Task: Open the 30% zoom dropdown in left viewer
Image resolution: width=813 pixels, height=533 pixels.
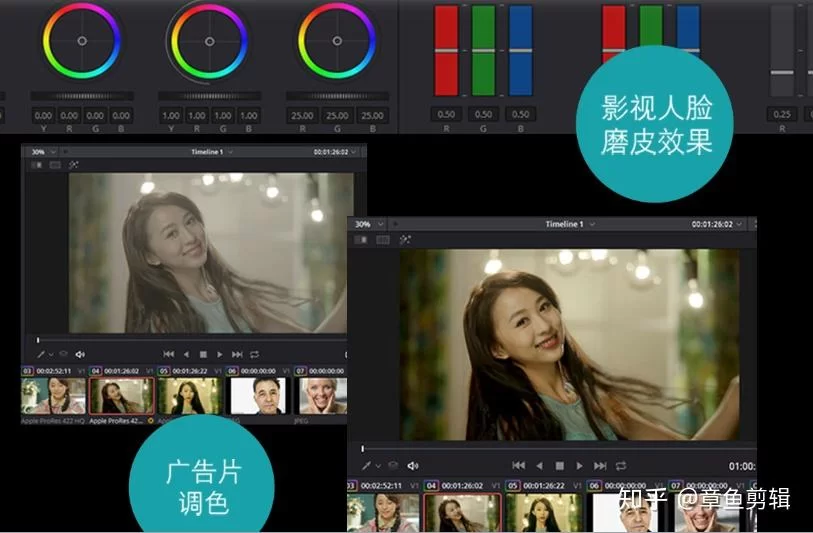Action: [45, 152]
